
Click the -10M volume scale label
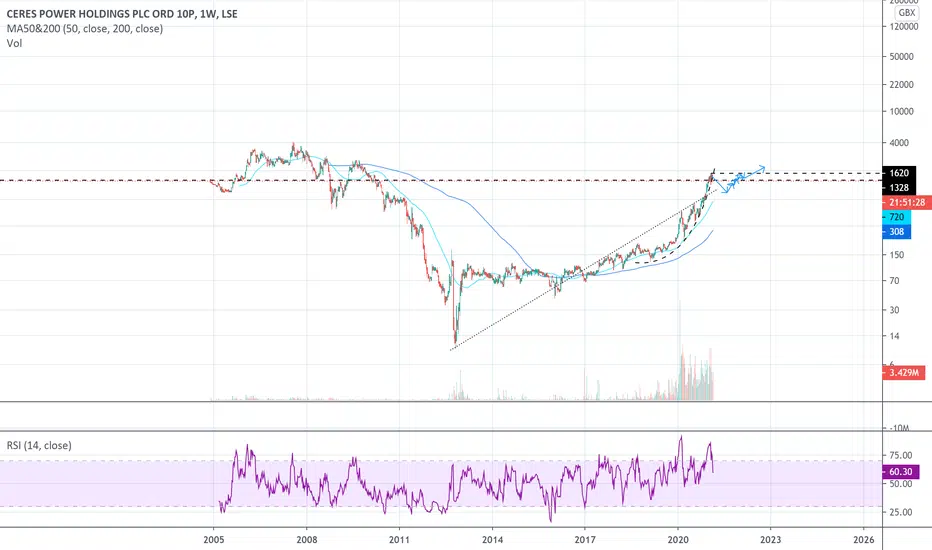(x=899, y=428)
